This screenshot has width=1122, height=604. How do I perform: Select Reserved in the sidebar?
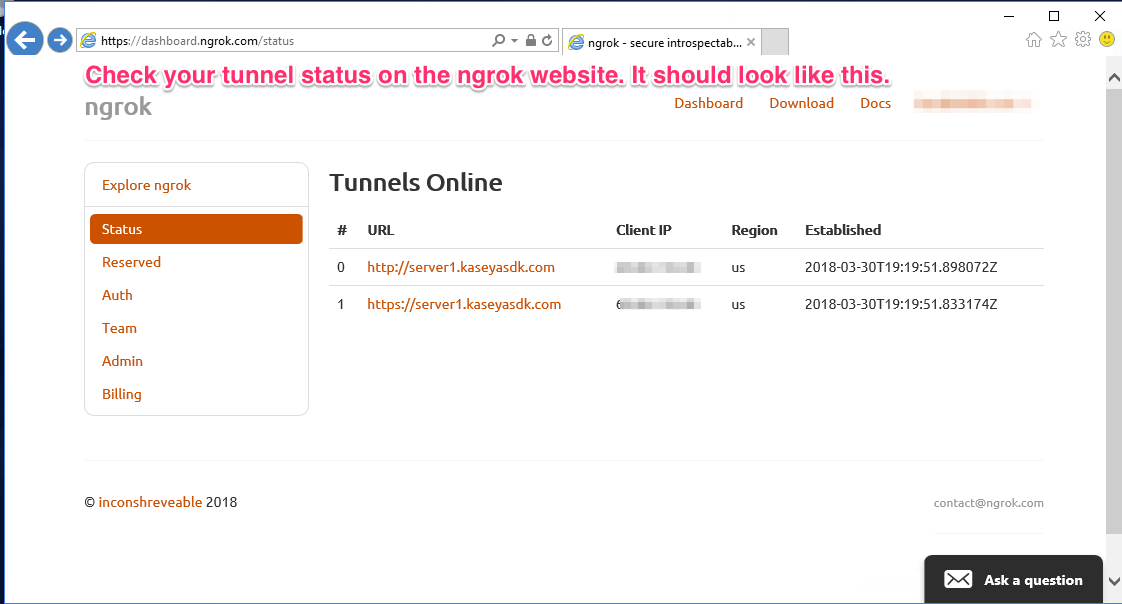(132, 262)
